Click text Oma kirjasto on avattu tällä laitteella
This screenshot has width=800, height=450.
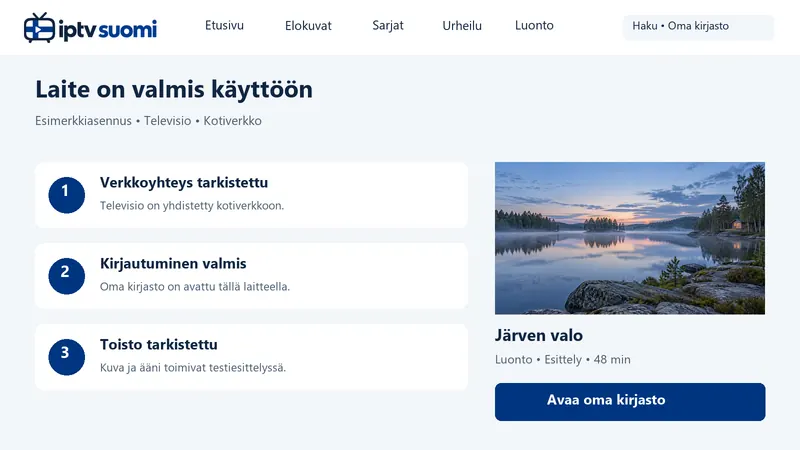click(x=195, y=287)
